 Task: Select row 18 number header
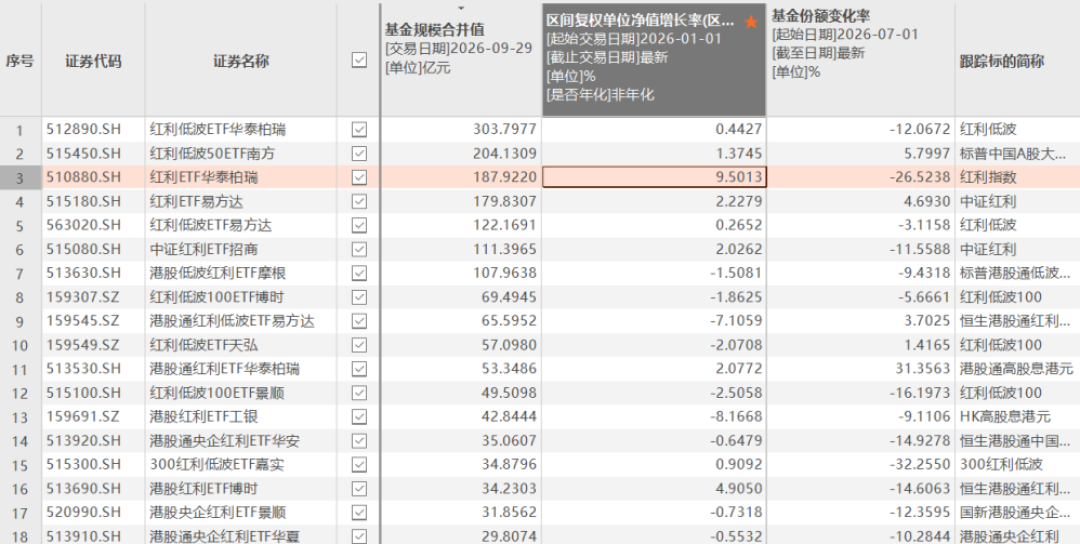point(20,536)
